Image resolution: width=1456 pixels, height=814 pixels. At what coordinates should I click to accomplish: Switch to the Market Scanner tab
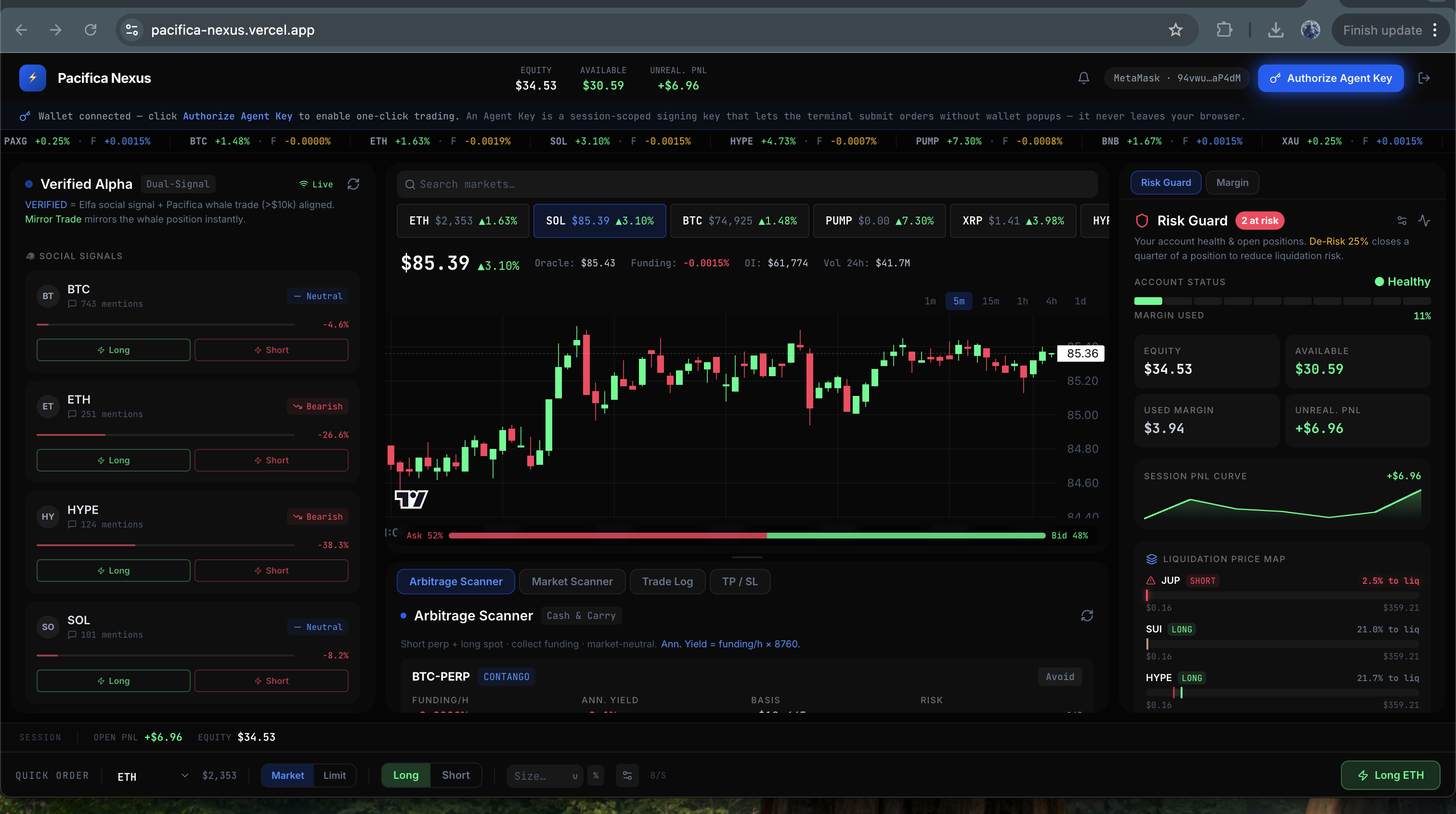pyautogui.click(x=572, y=582)
